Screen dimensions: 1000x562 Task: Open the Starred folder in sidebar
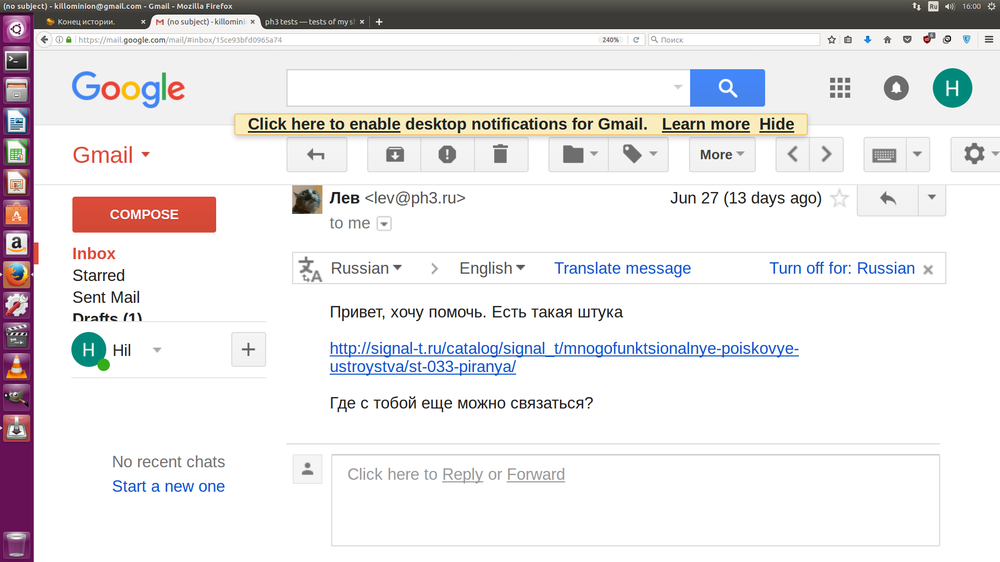pyautogui.click(x=98, y=275)
